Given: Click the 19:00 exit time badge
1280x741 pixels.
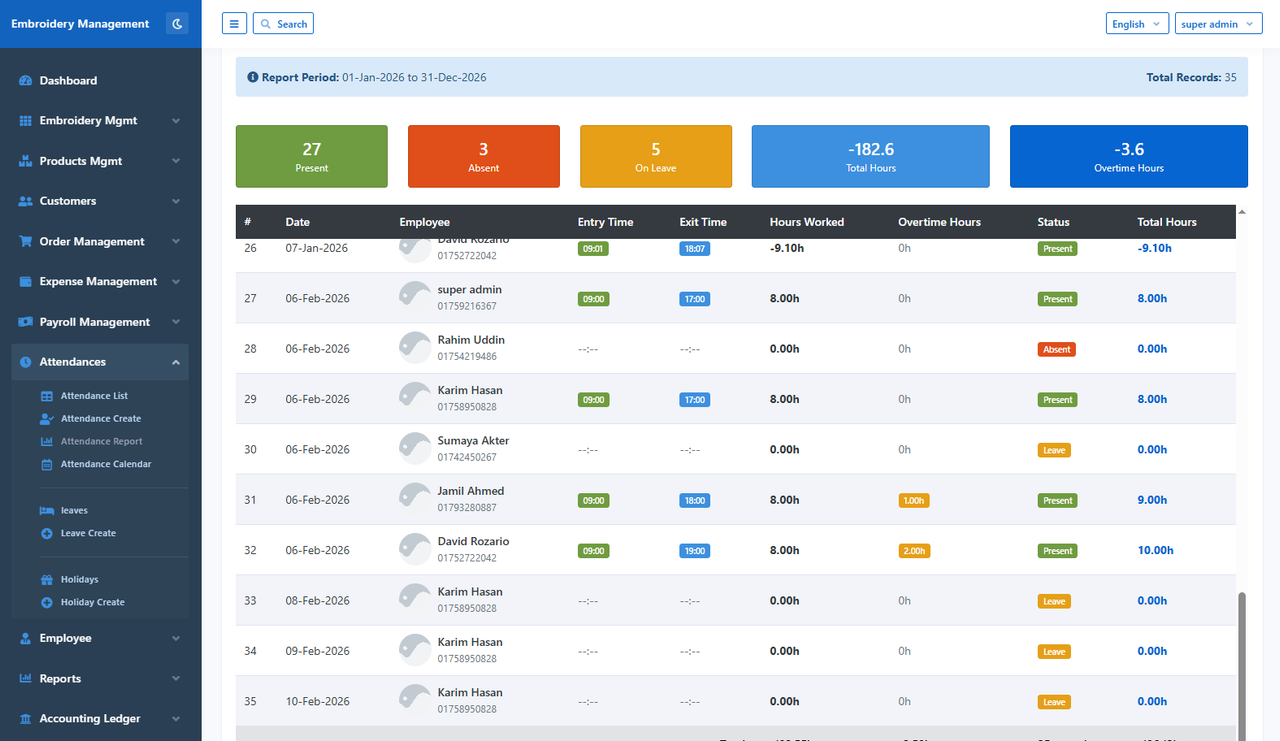Looking at the screenshot, I should click(695, 551).
